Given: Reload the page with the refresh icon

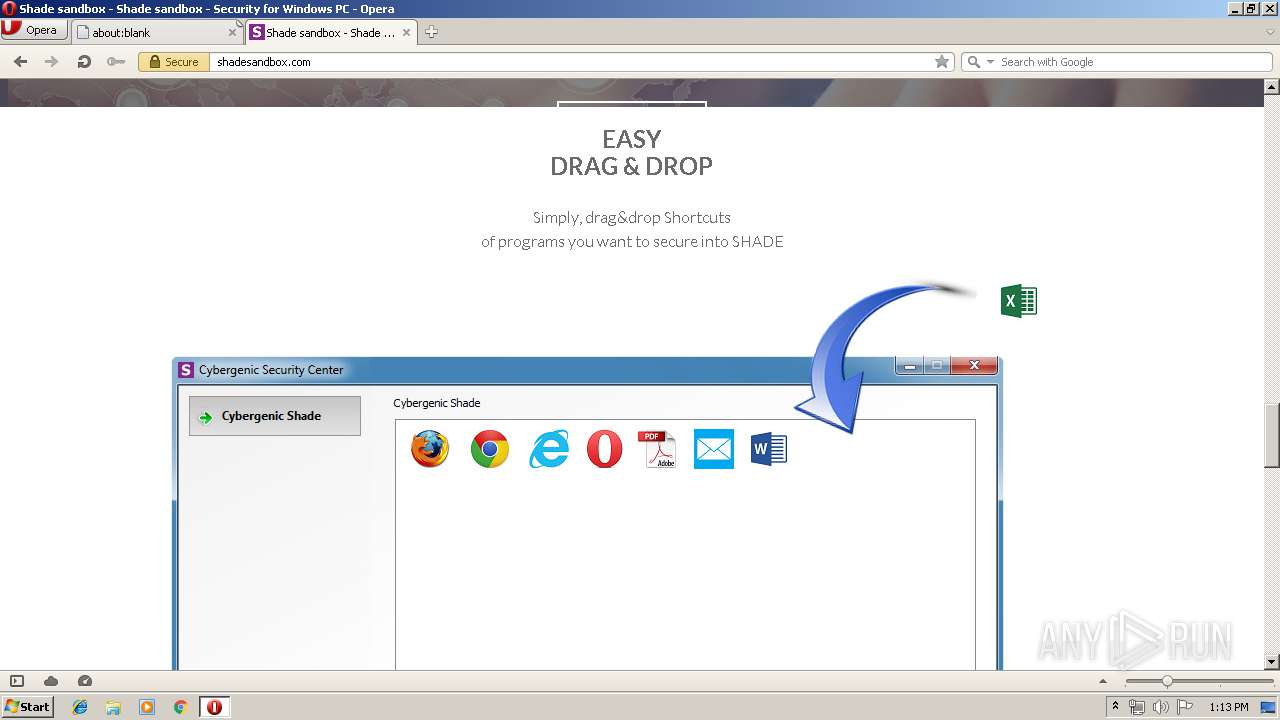Looking at the screenshot, I should (84, 62).
